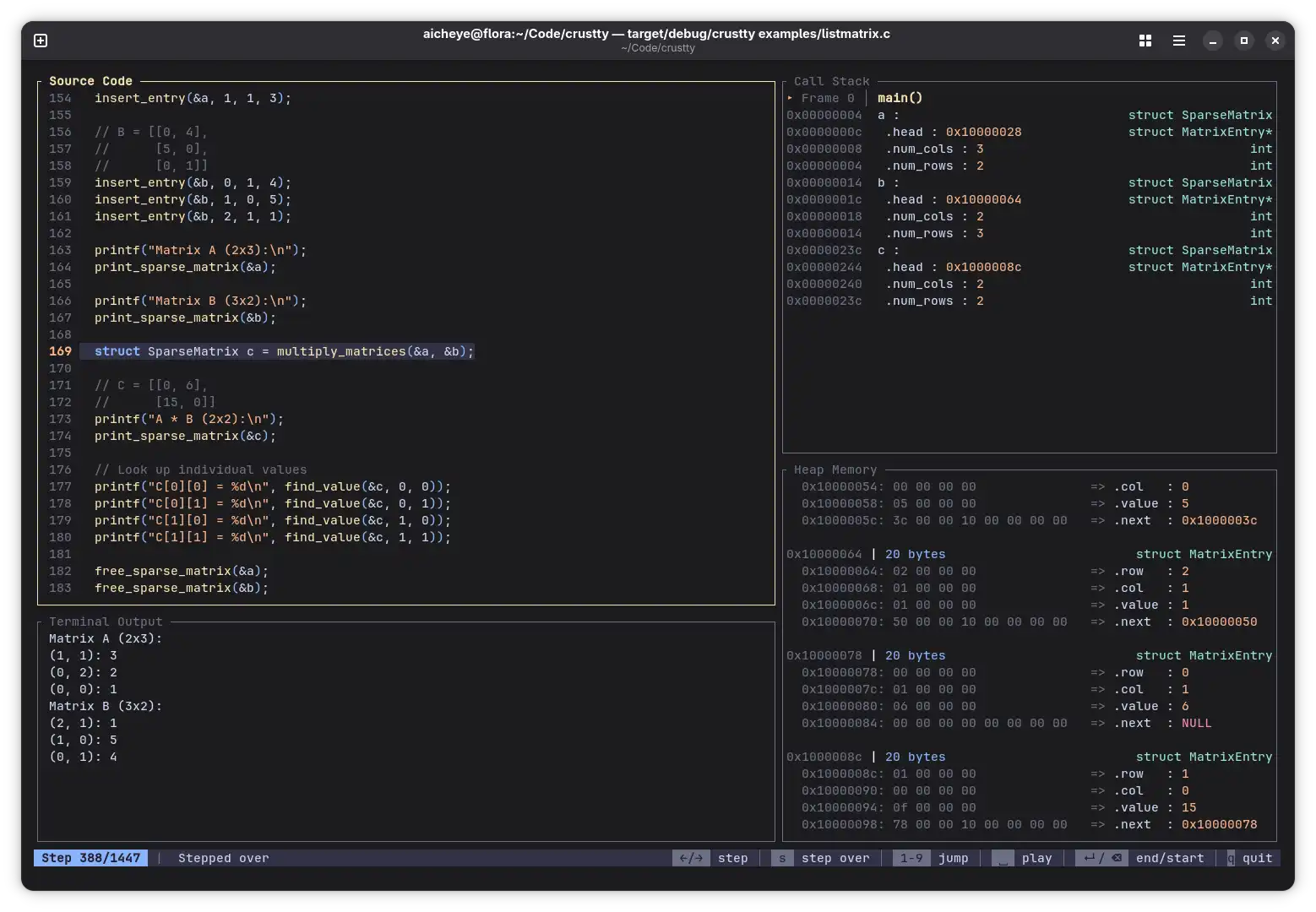
Task: Click the Heap Memory panel title
Action: 835,470
